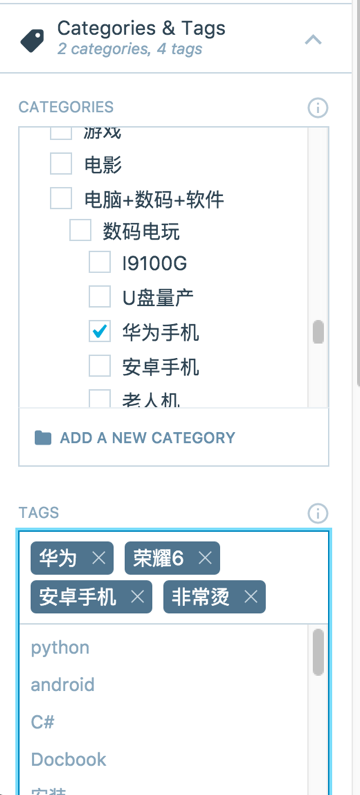Click the categories list scrollbar thumb

coord(318,332)
